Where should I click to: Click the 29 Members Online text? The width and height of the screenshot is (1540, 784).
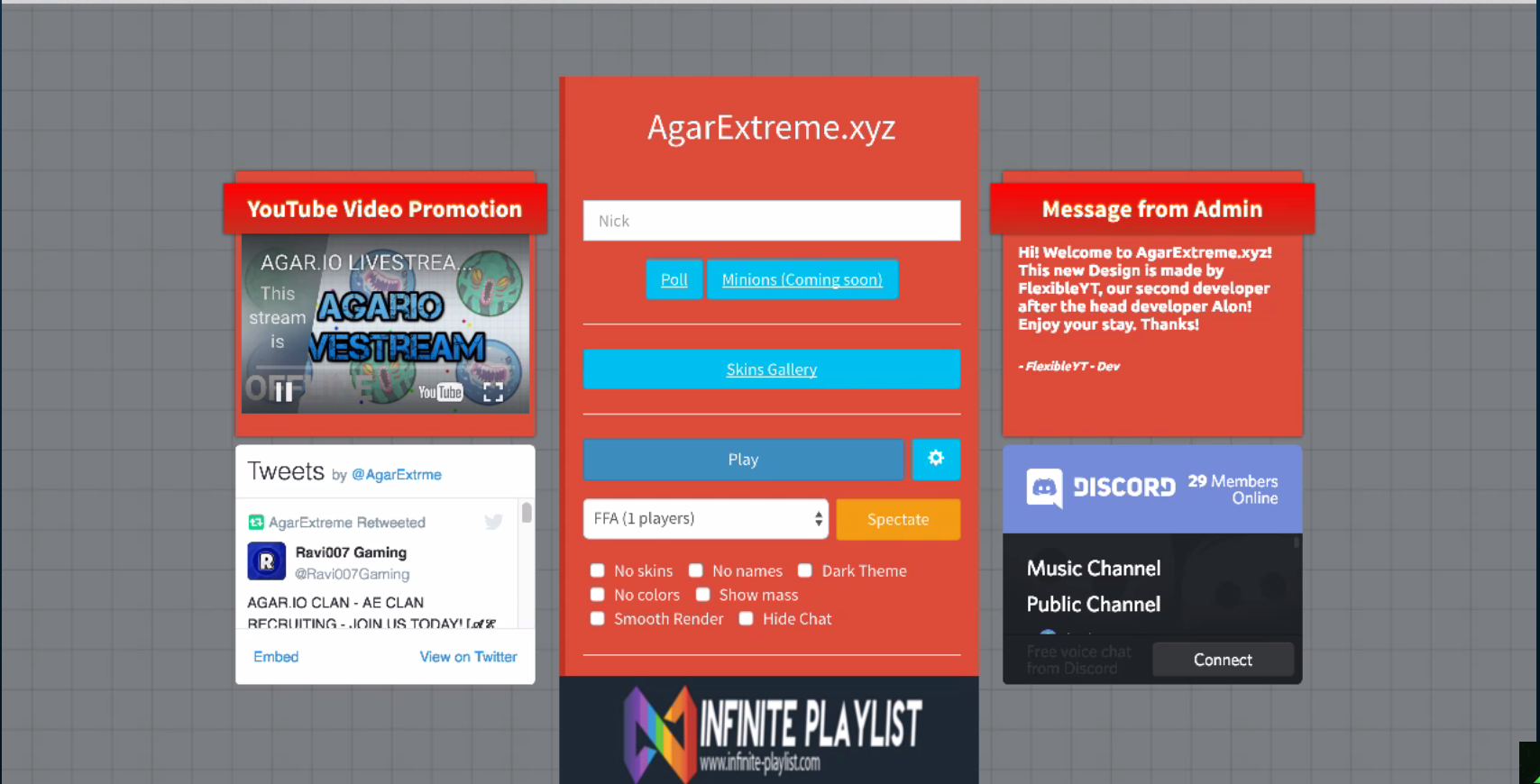click(1233, 489)
